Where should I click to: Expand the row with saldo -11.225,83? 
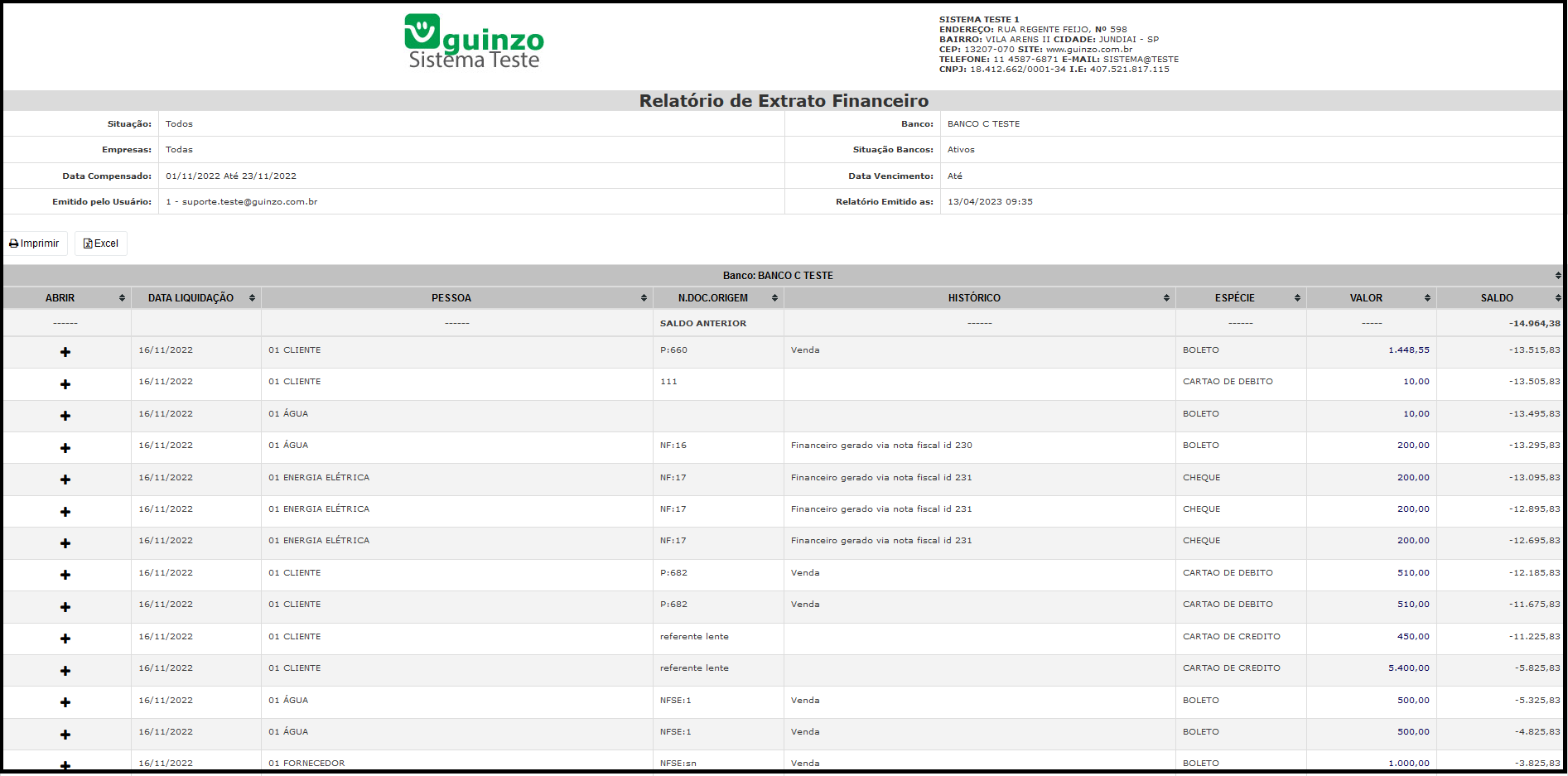(65, 639)
